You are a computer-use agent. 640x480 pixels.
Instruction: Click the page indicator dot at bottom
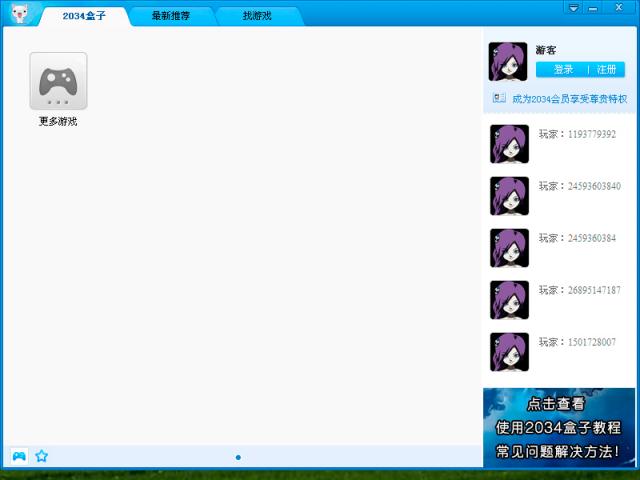(x=238, y=458)
